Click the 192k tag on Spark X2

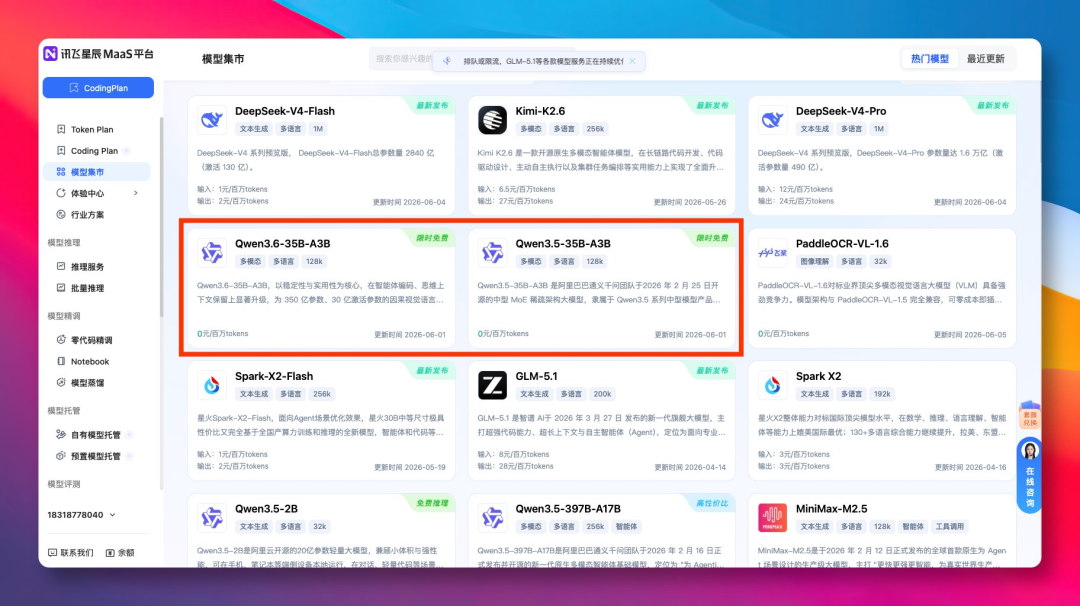882,394
